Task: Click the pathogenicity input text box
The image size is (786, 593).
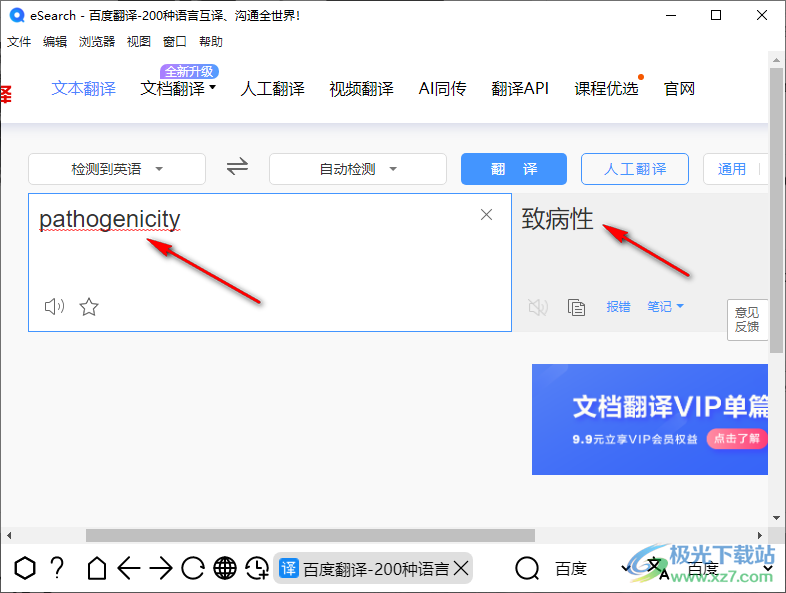Action: [270, 262]
